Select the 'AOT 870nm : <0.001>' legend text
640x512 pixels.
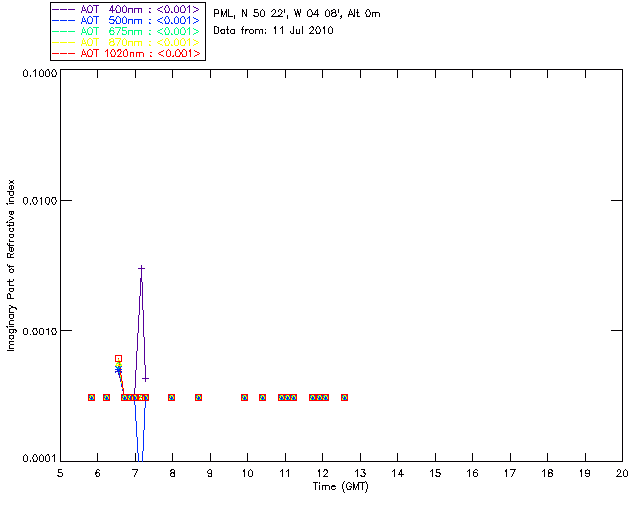click(x=140, y=42)
